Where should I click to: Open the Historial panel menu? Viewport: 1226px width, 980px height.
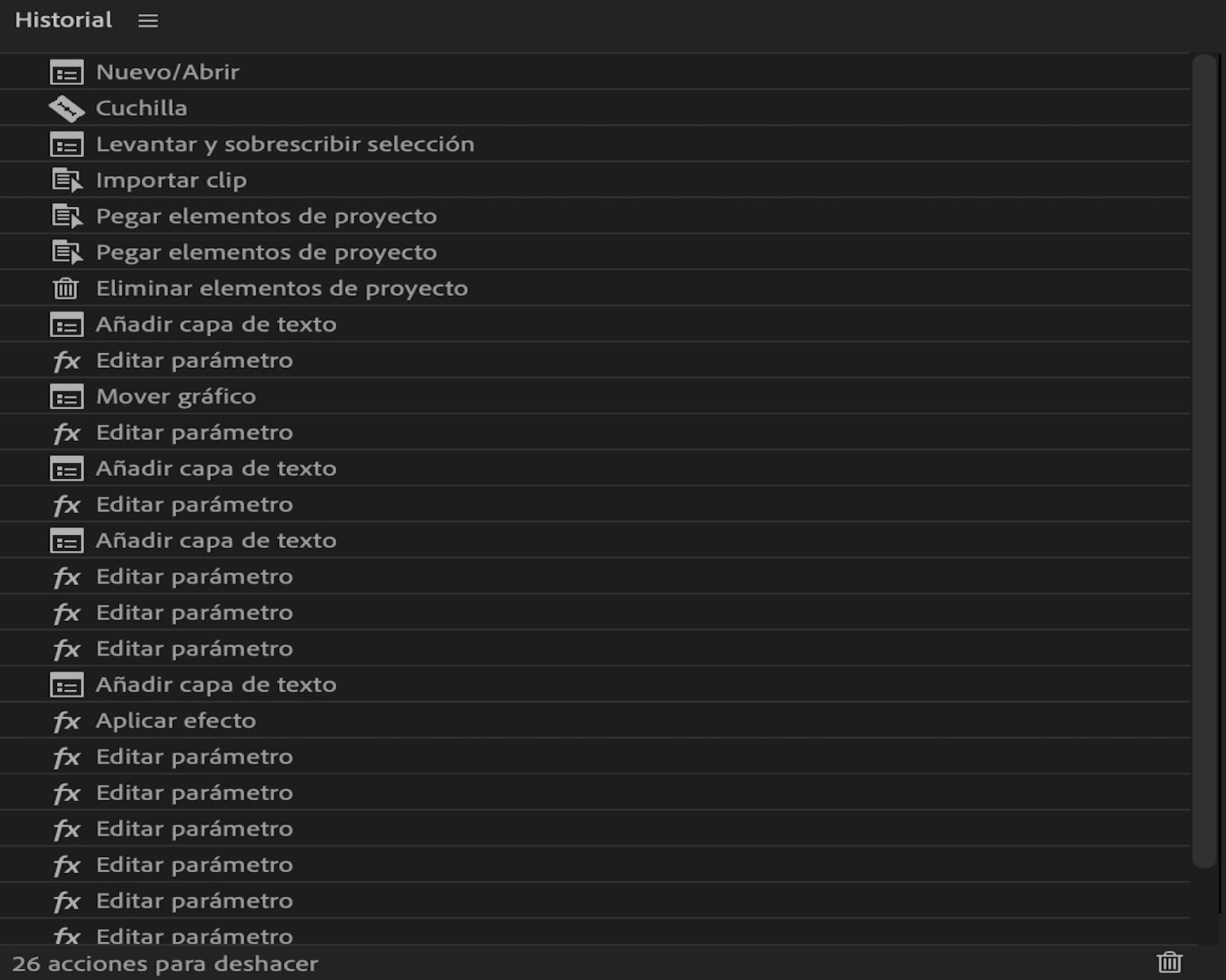[x=147, y=21]
